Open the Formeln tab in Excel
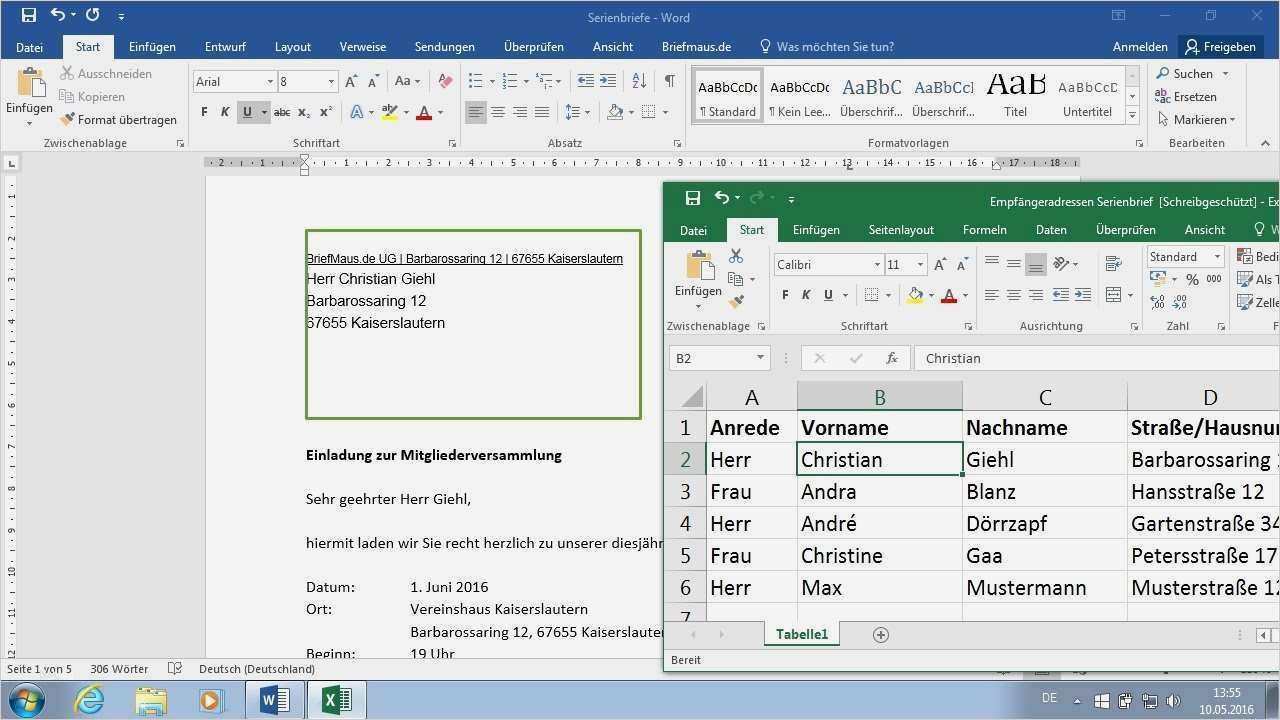 point(984,229)
